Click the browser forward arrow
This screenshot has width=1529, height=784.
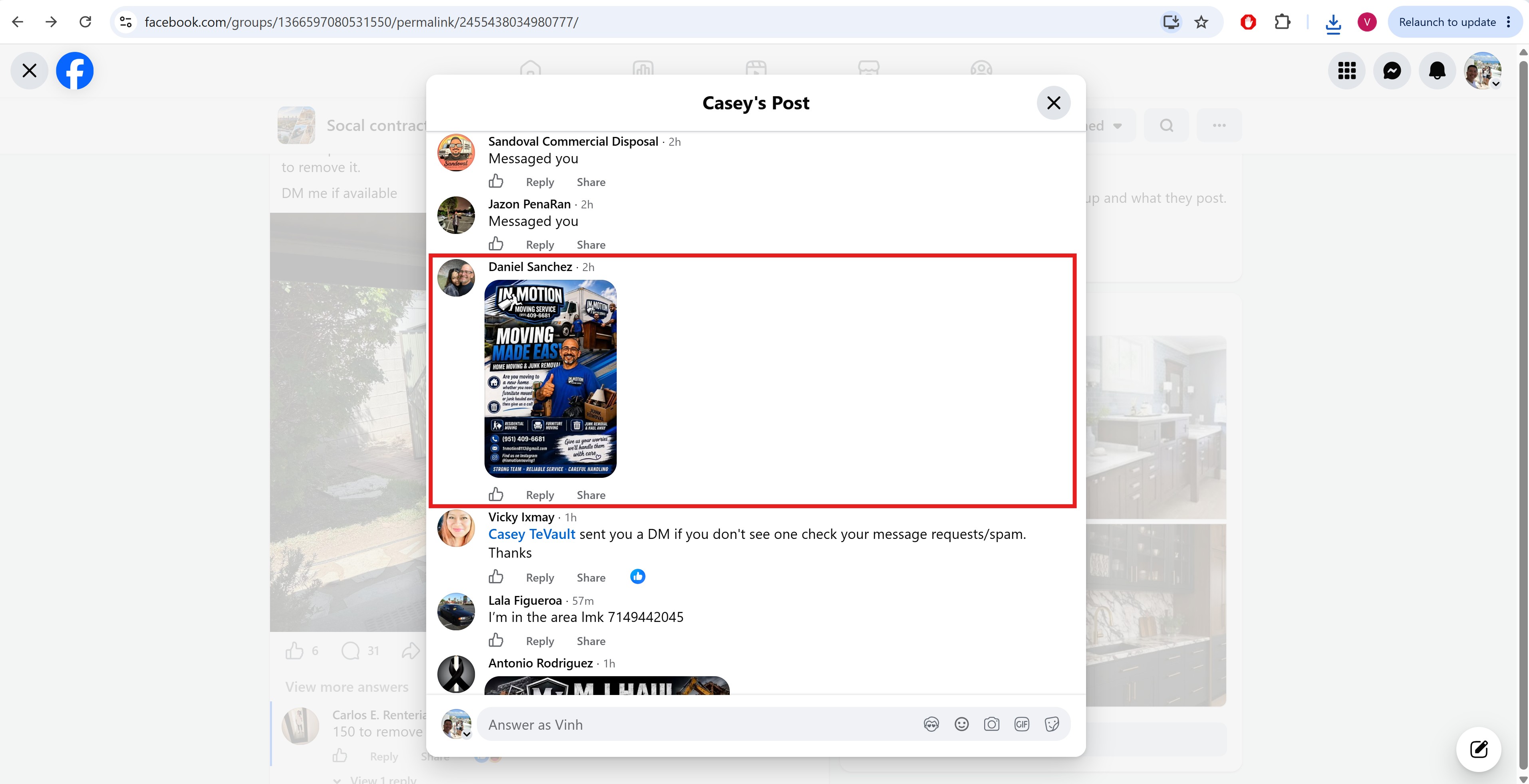tap(52, 22)
